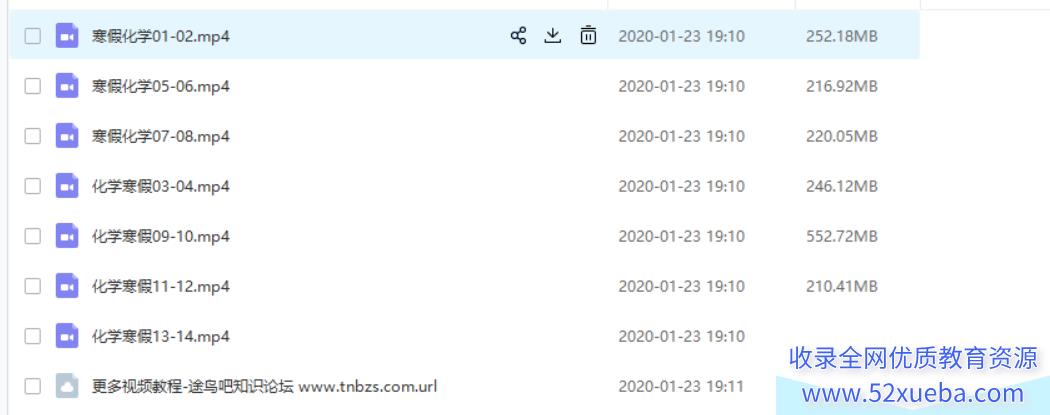Open the file 化学寒假11-12.mp4
The width and height of the screenshot is (1050, 415).
pyautogui.click(x=161, y=286)
